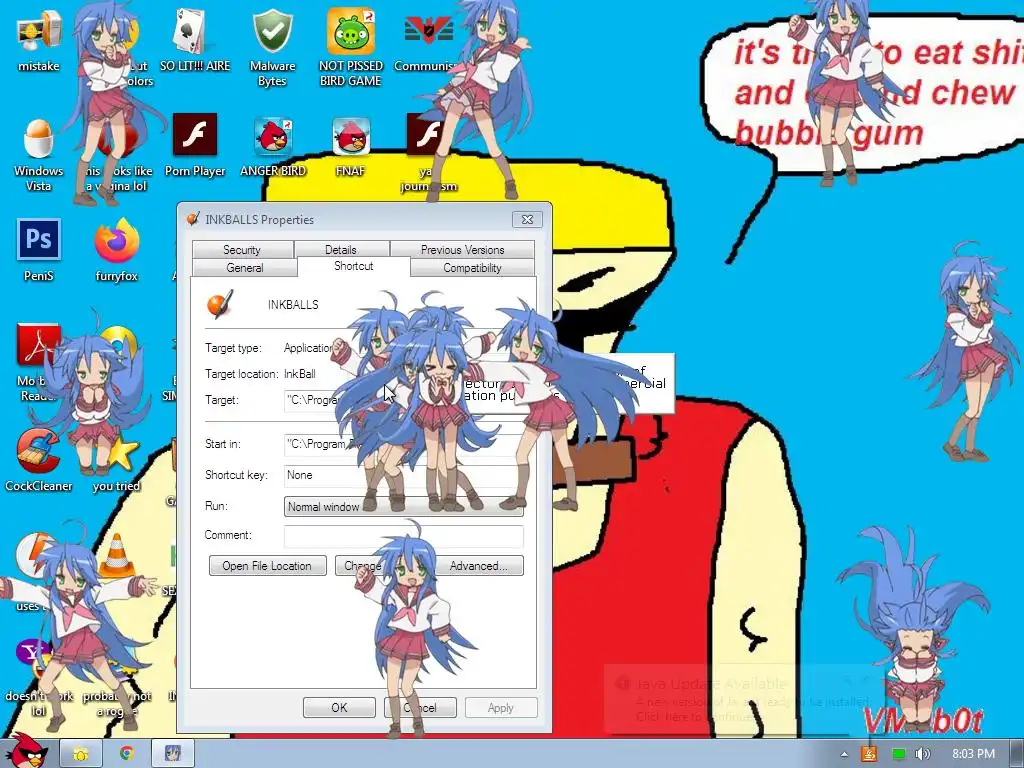Click the INKBALLS icon inside Properties dialog
This screenshot has width=1024, height=768.
219,304
